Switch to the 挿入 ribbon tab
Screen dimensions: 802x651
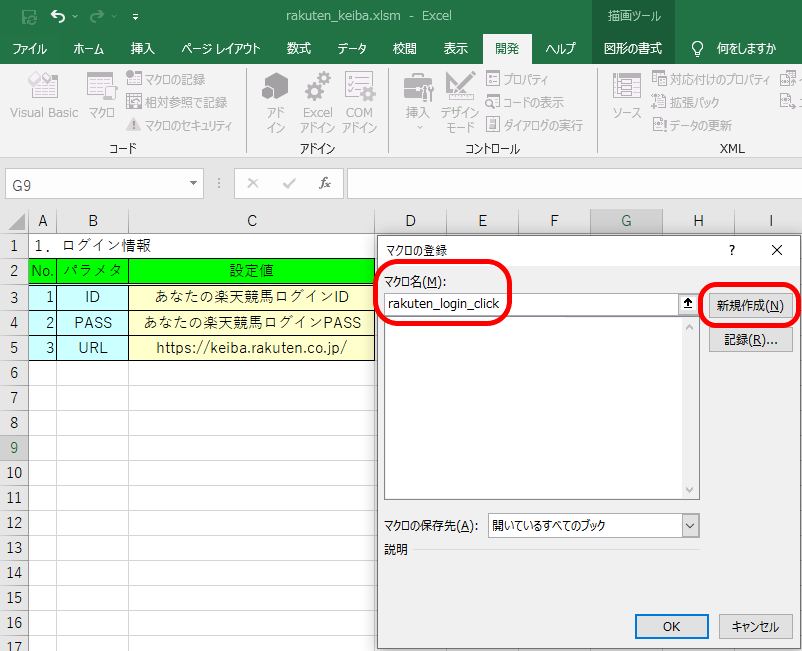coord(142,49)
